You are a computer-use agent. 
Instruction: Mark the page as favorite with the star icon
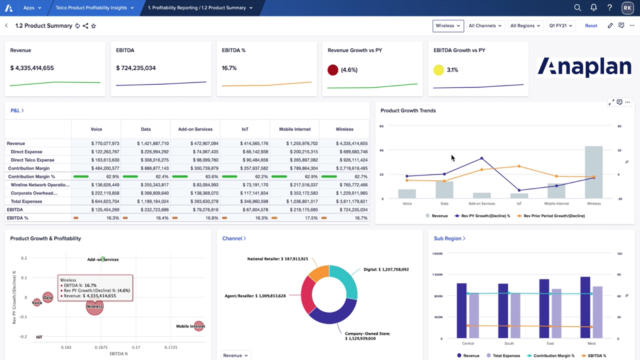[93, 26]
